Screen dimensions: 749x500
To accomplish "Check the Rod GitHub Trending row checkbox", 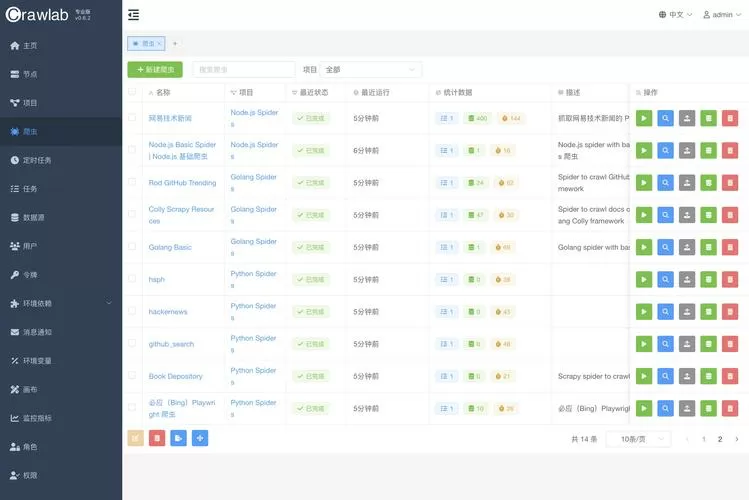I will pyautogui.click(x=132, y=182).
